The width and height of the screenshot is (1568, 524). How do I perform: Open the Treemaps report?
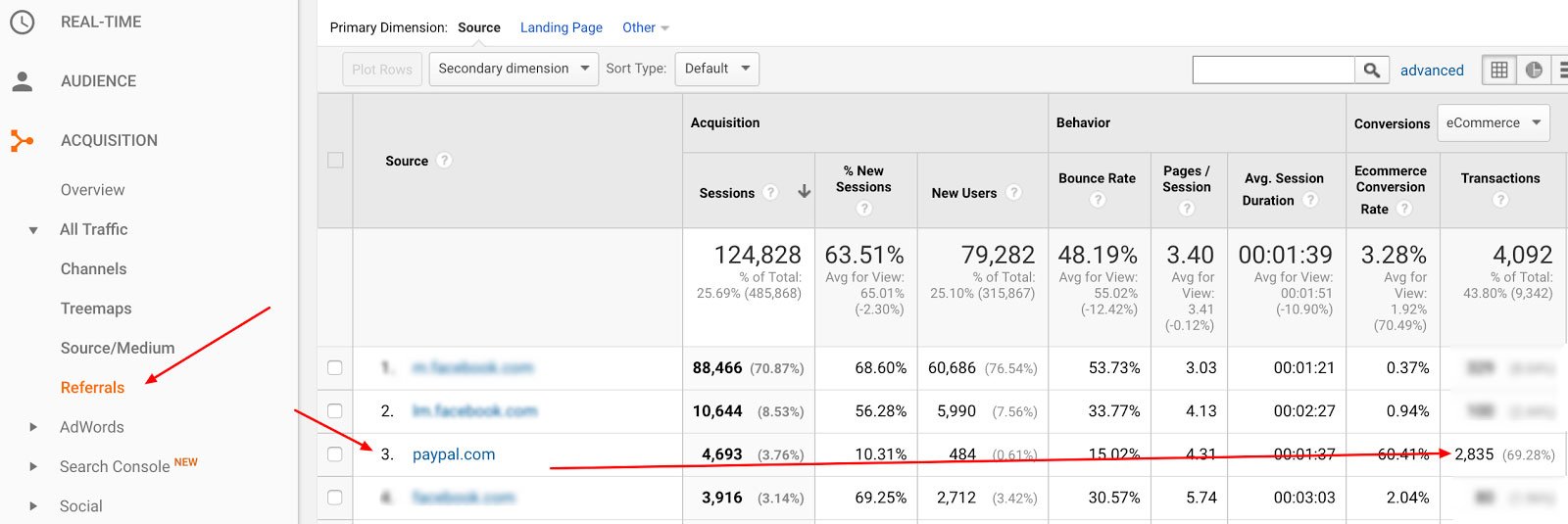pos(96,309)
